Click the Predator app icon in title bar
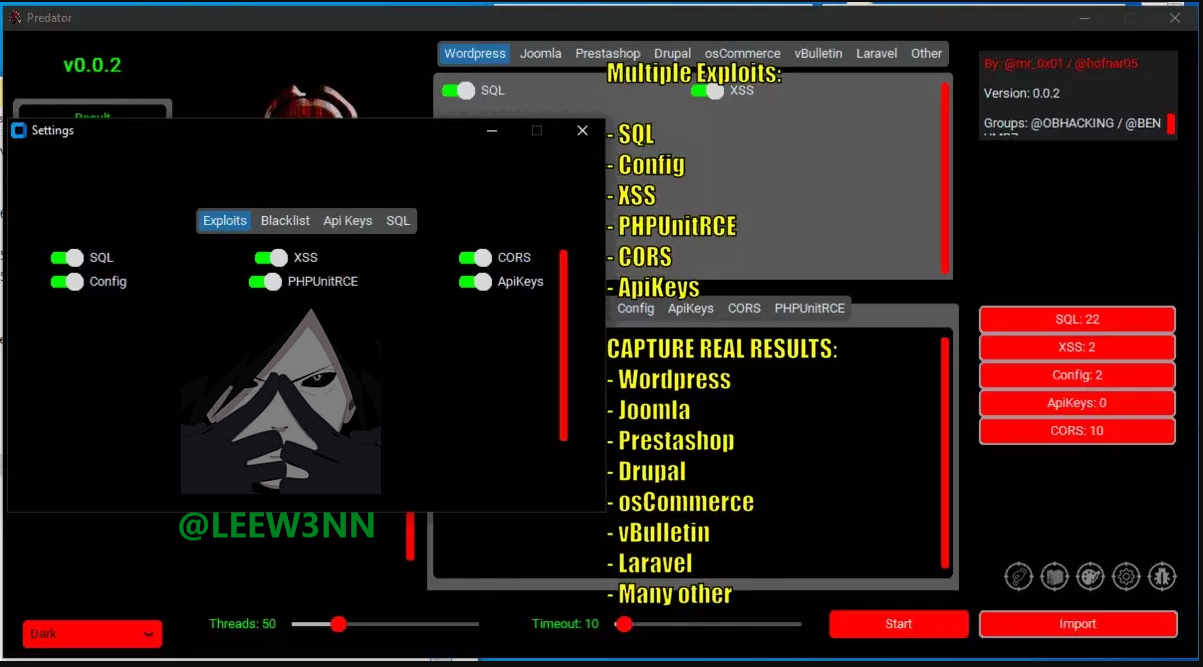1203x667 pixels. [x=14, y=17]
